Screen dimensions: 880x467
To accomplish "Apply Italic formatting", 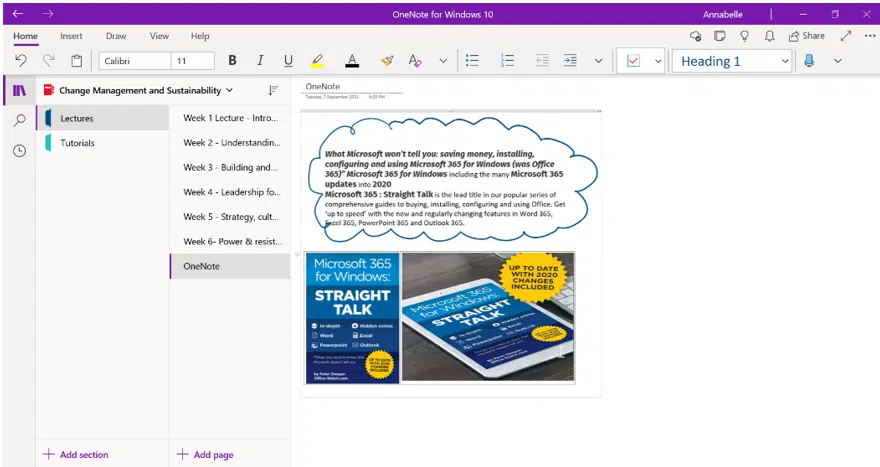I will pyautogui.click(x=260, y=61).
